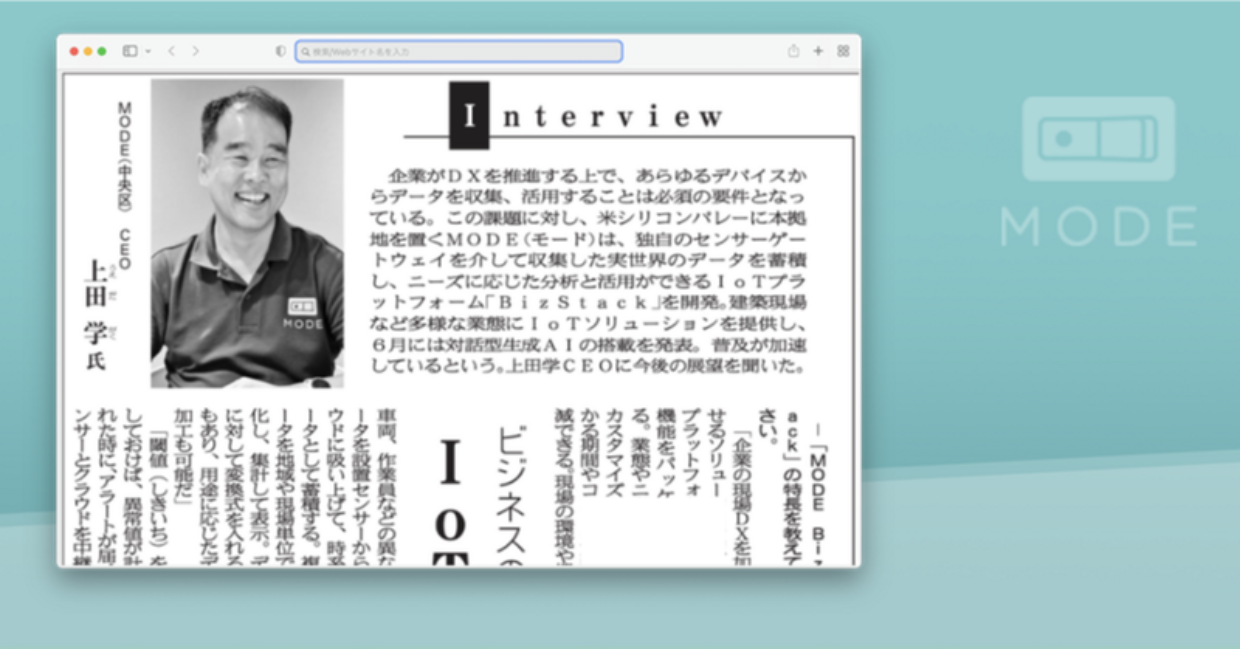Go forward to the next page
The image size is (1242, 652).
coord(196,51)
